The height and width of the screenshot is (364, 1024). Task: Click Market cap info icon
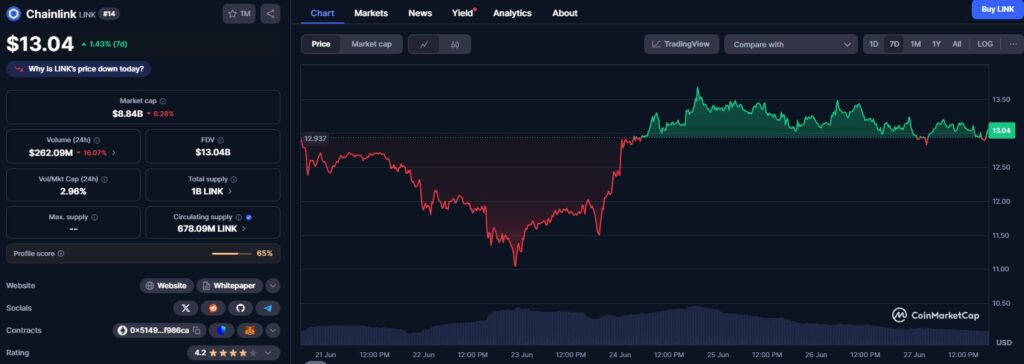pyautogui.click(x=163, y=101)
